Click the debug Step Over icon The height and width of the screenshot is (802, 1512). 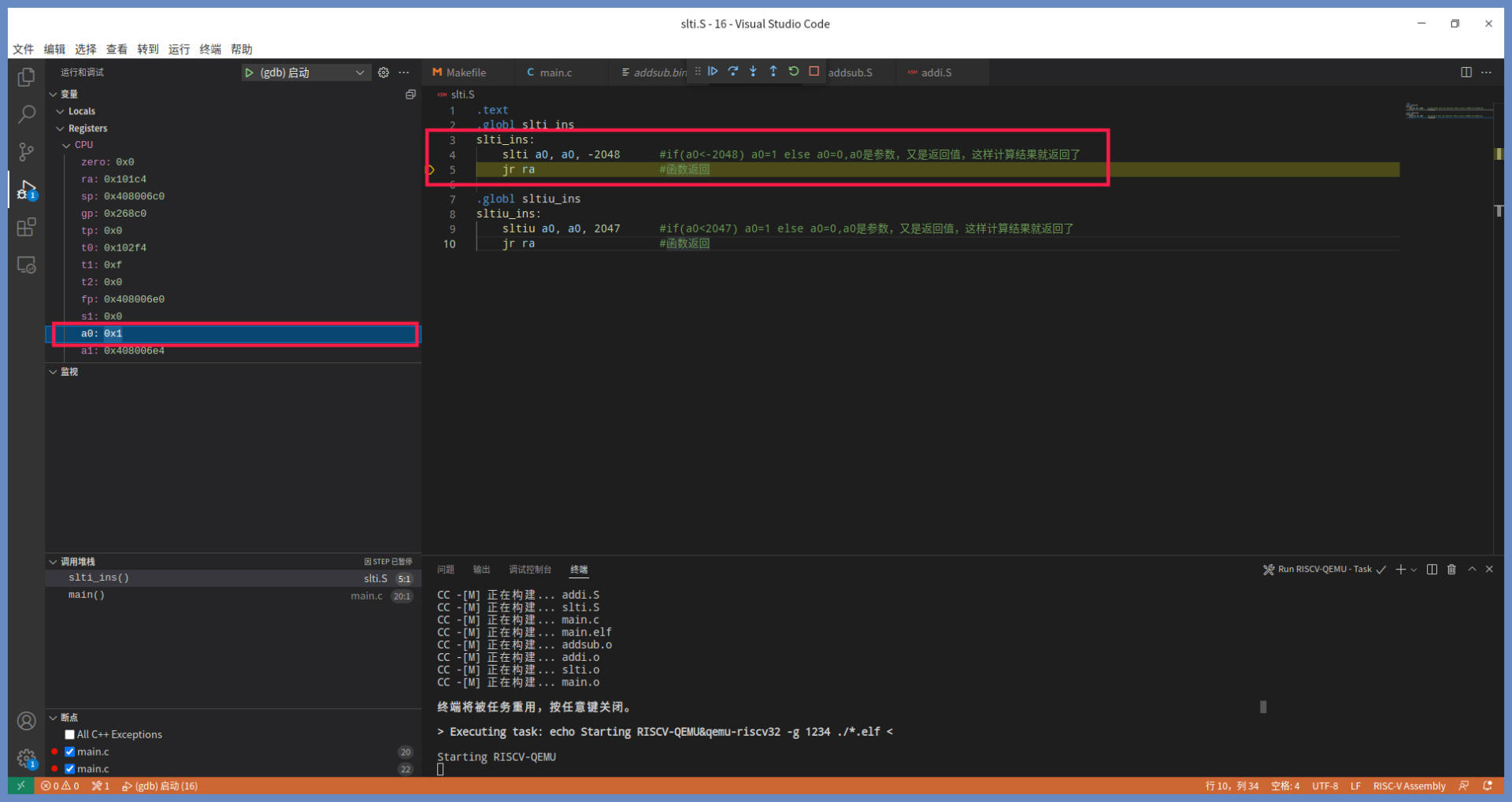(733, 72)
